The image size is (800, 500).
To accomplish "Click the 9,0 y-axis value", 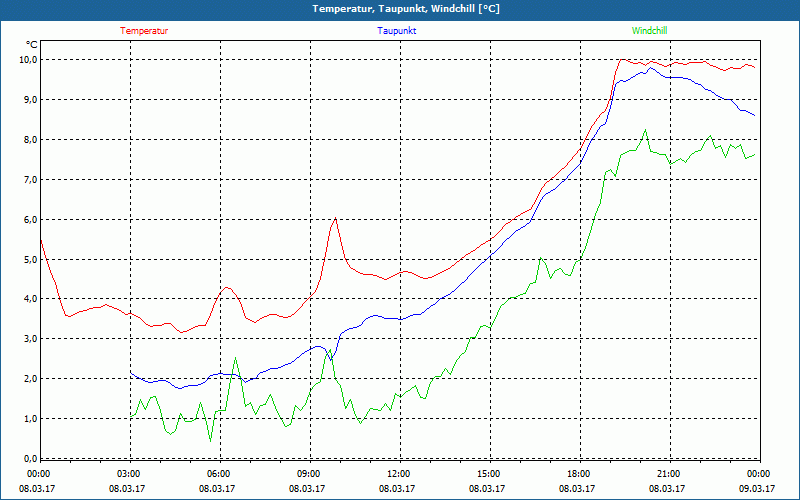I will click(x=30, y=99).
